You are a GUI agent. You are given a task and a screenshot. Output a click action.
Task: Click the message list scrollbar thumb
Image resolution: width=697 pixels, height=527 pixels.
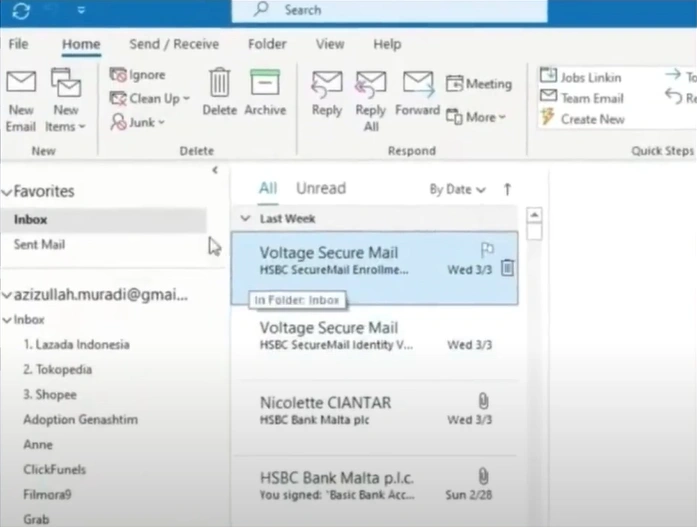[534, 232]
